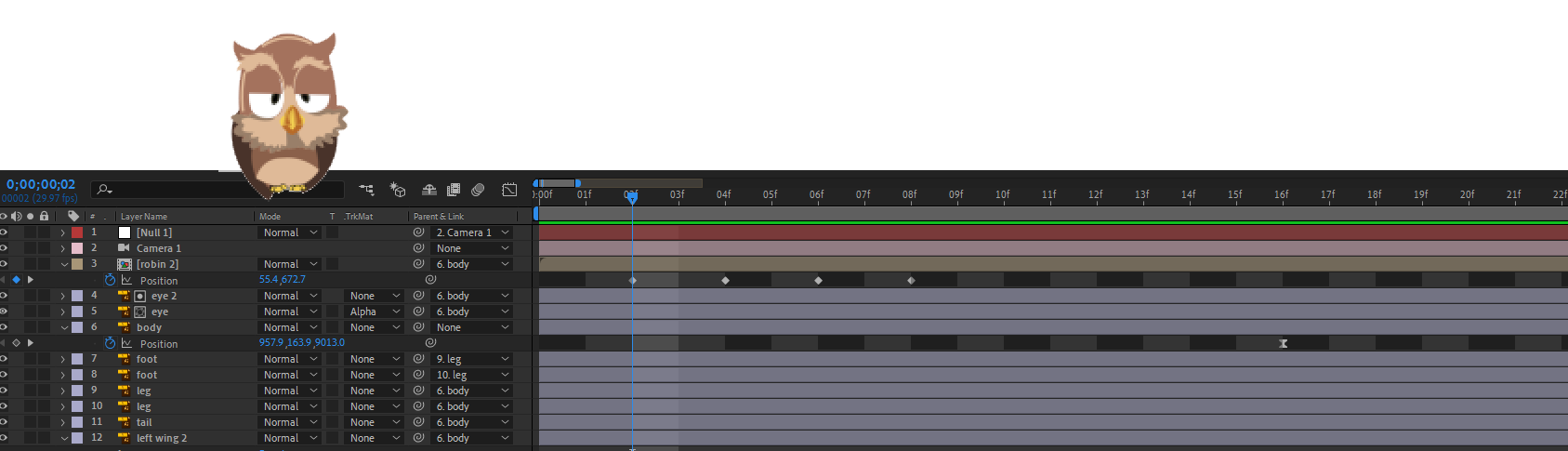
Task: Collapse the robin 2 layer properties
Action: tap(63, 264)
